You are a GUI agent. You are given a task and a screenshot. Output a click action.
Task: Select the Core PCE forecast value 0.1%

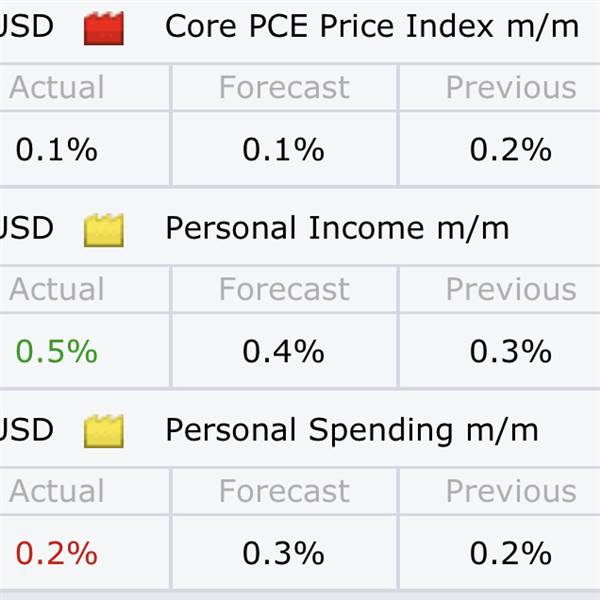click(284, 149)
